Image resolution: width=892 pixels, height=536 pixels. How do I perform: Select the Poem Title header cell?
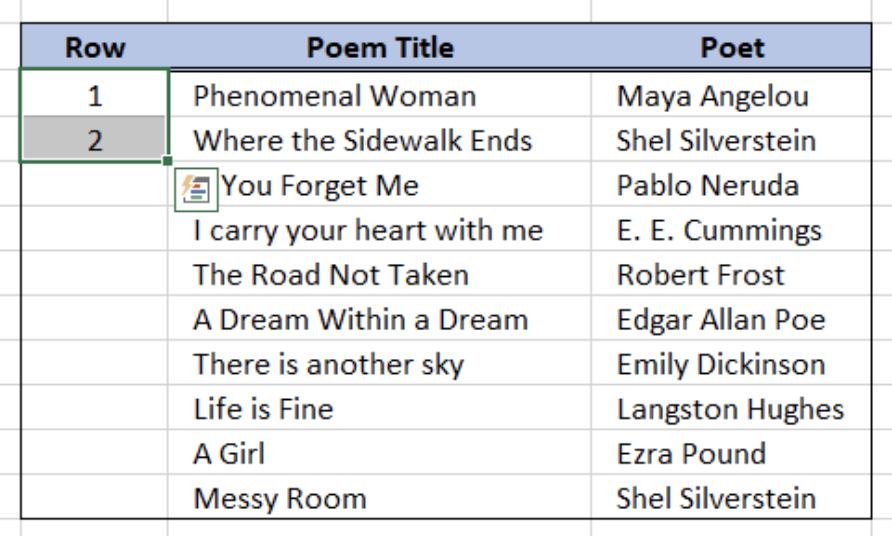[380, 47]
